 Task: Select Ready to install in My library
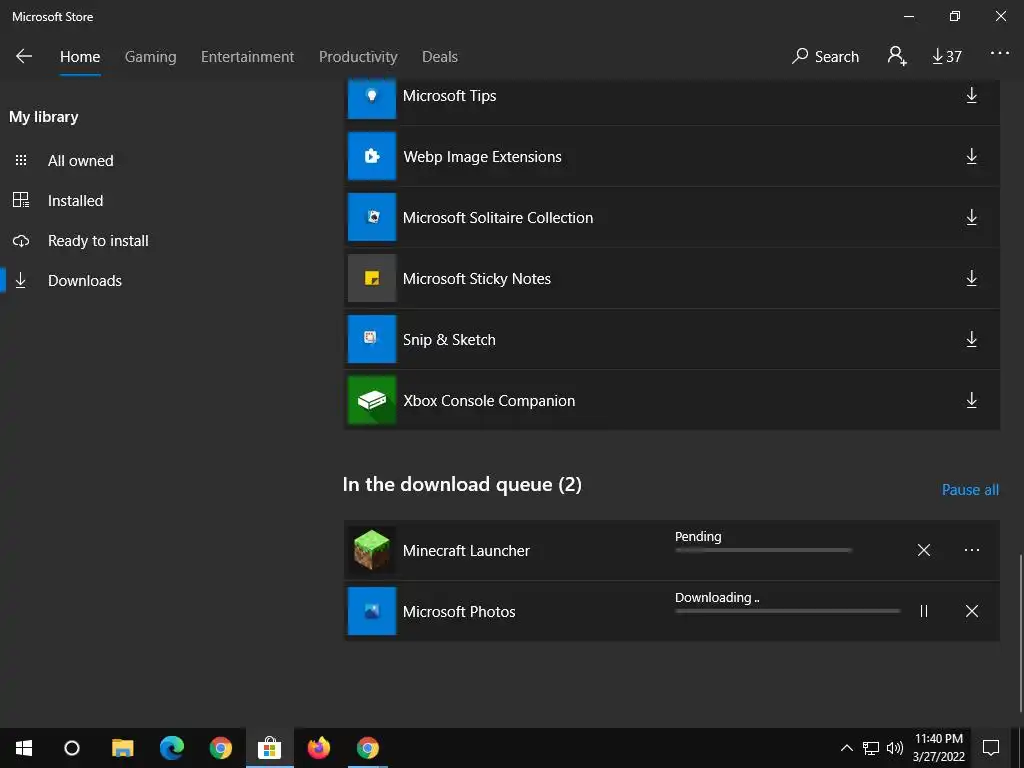tap(98, 240)
